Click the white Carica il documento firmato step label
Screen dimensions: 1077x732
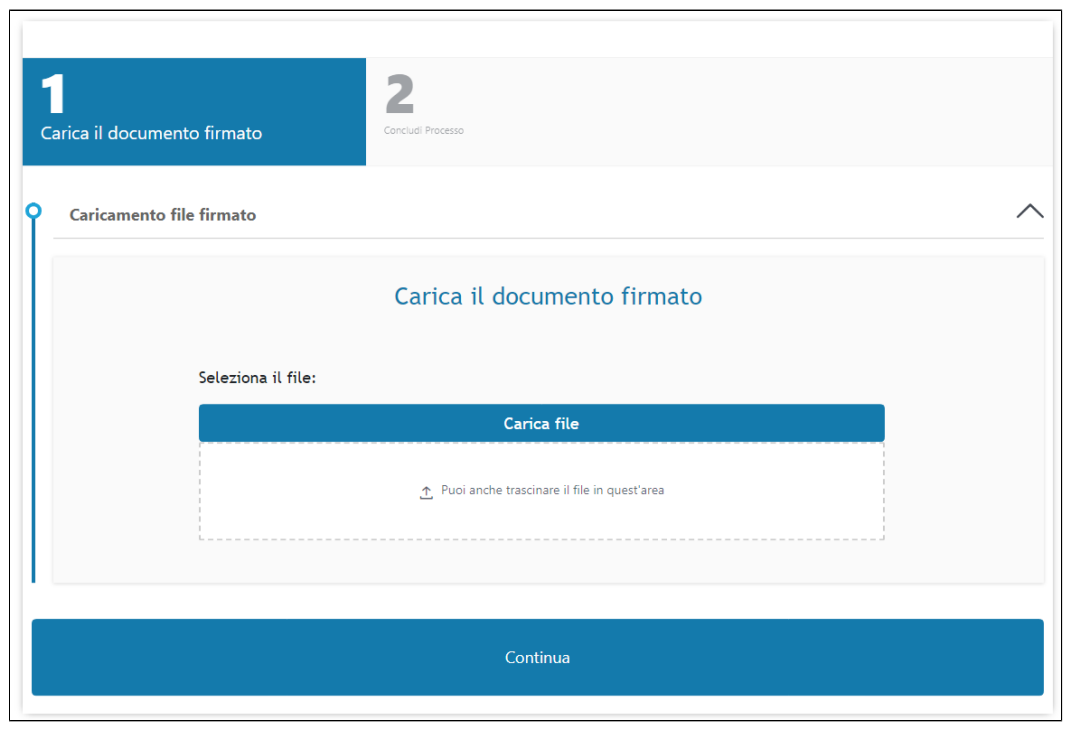[151, 133]
